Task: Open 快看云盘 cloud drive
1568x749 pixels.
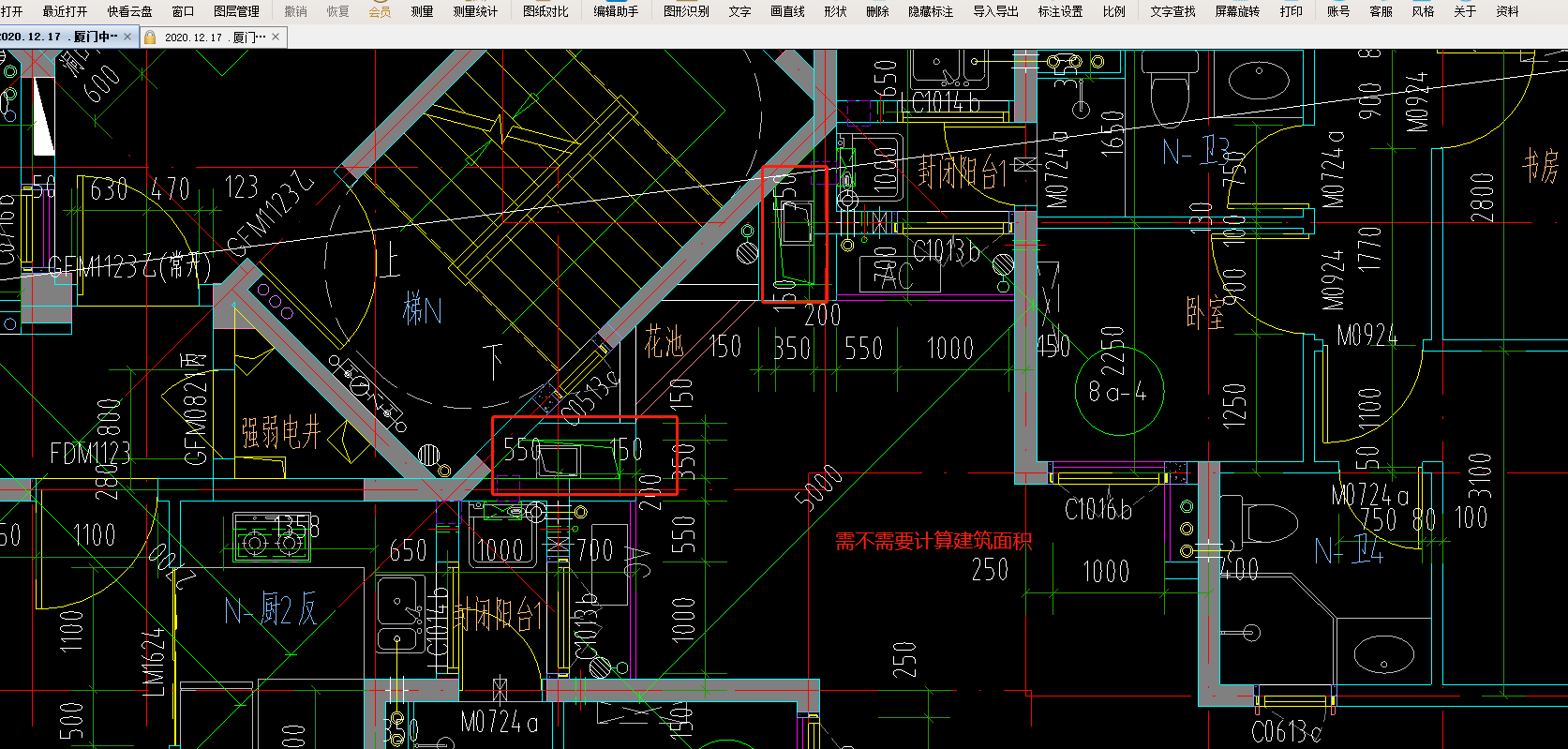Action: (129, 11)
